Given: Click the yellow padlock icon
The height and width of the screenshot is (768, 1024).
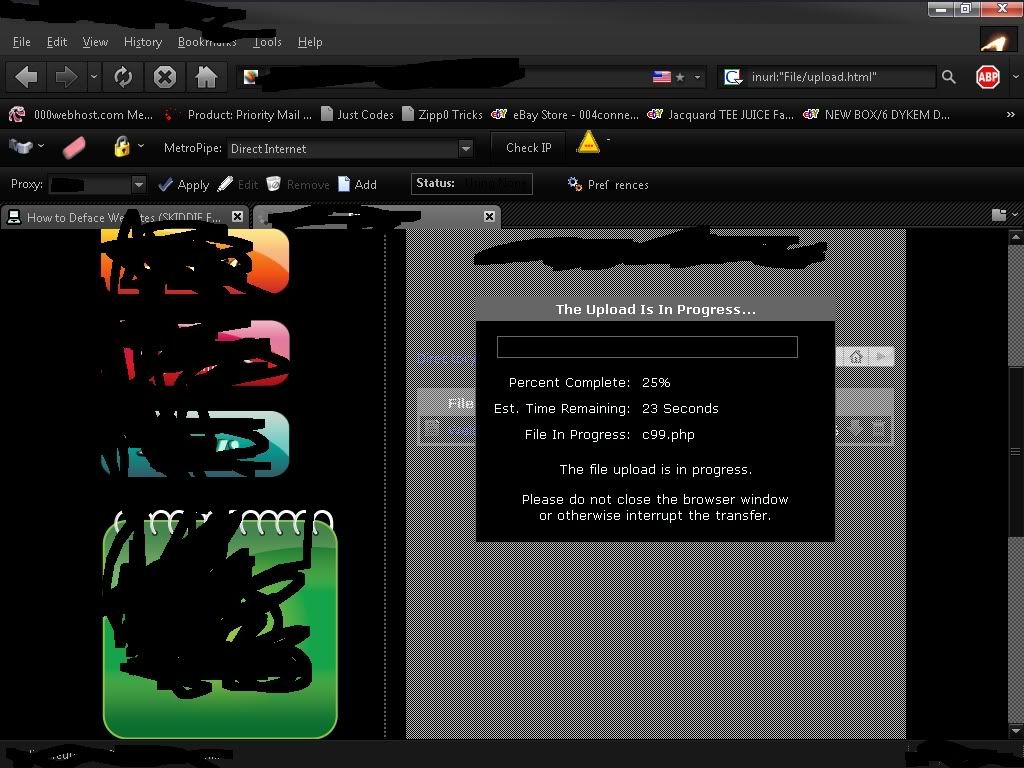Looking at the screenshot, I should point(121,146).
